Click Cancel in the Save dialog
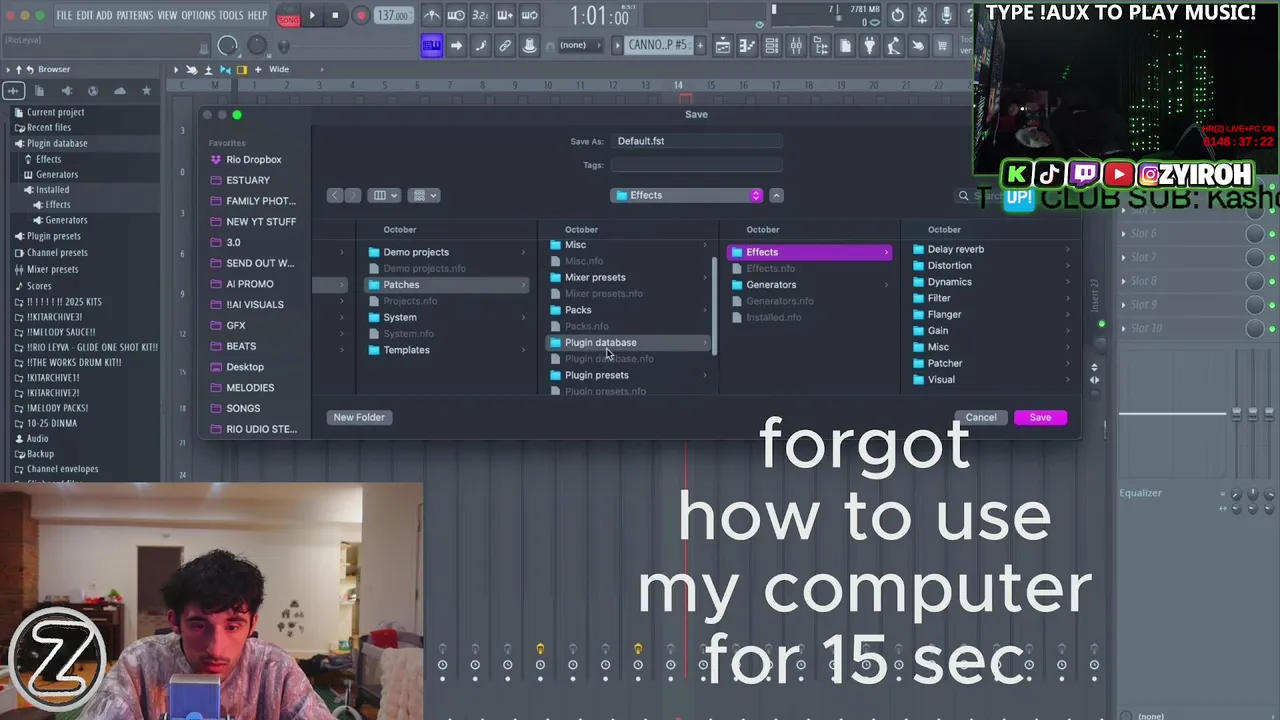The height and width of the screenshot is (720, 1280). [981, 417]
